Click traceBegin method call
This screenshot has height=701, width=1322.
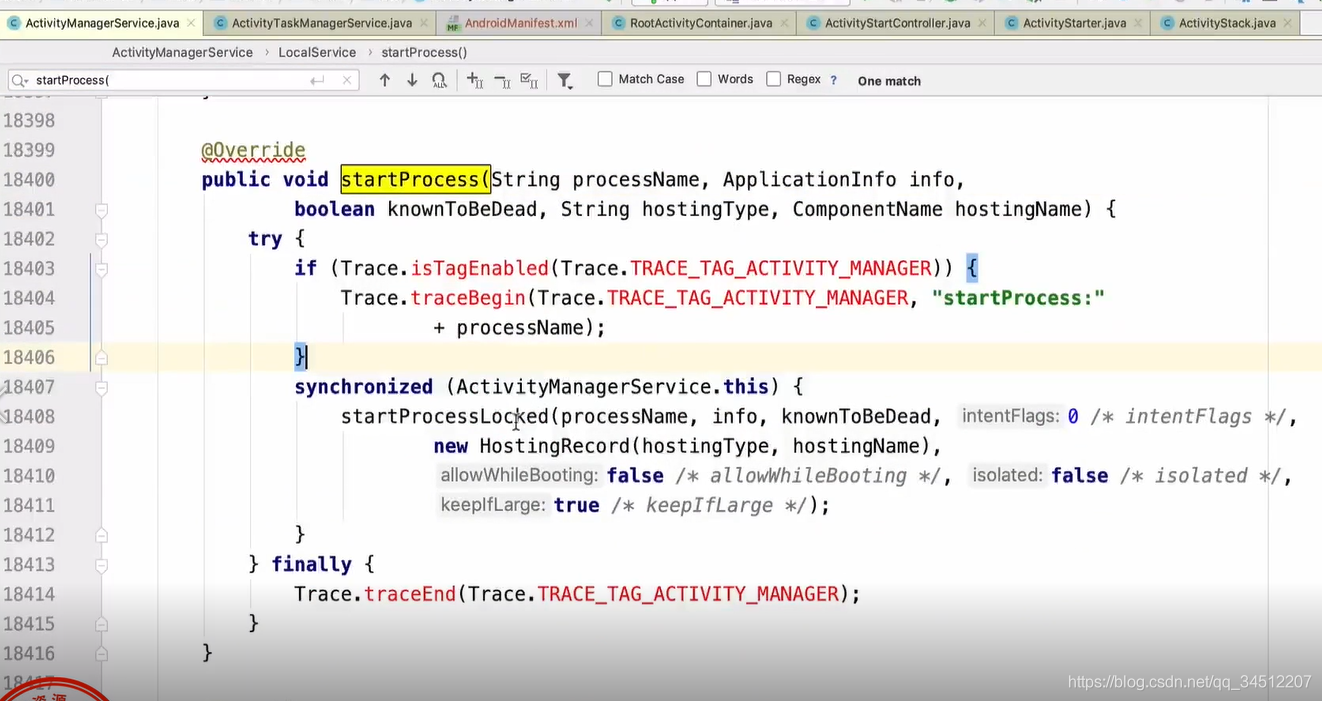tap(468, 298)
